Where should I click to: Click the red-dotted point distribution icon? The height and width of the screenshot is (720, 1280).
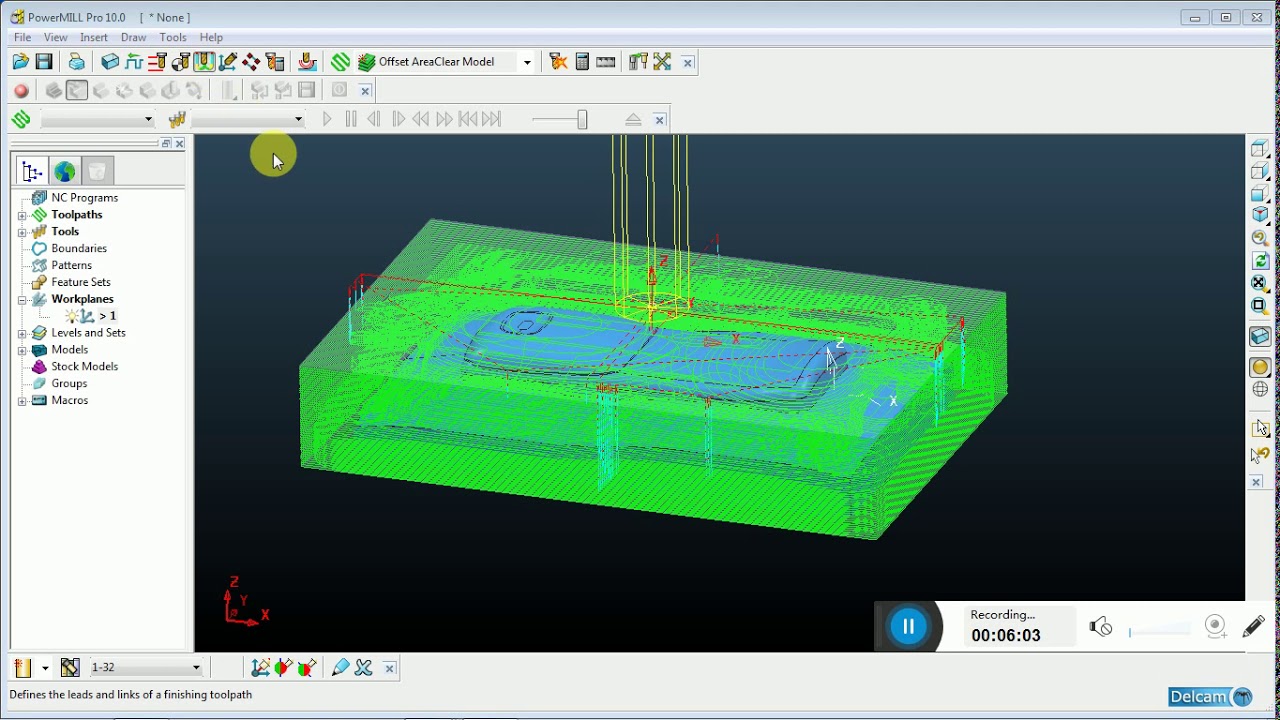click(x=251, y=62)
